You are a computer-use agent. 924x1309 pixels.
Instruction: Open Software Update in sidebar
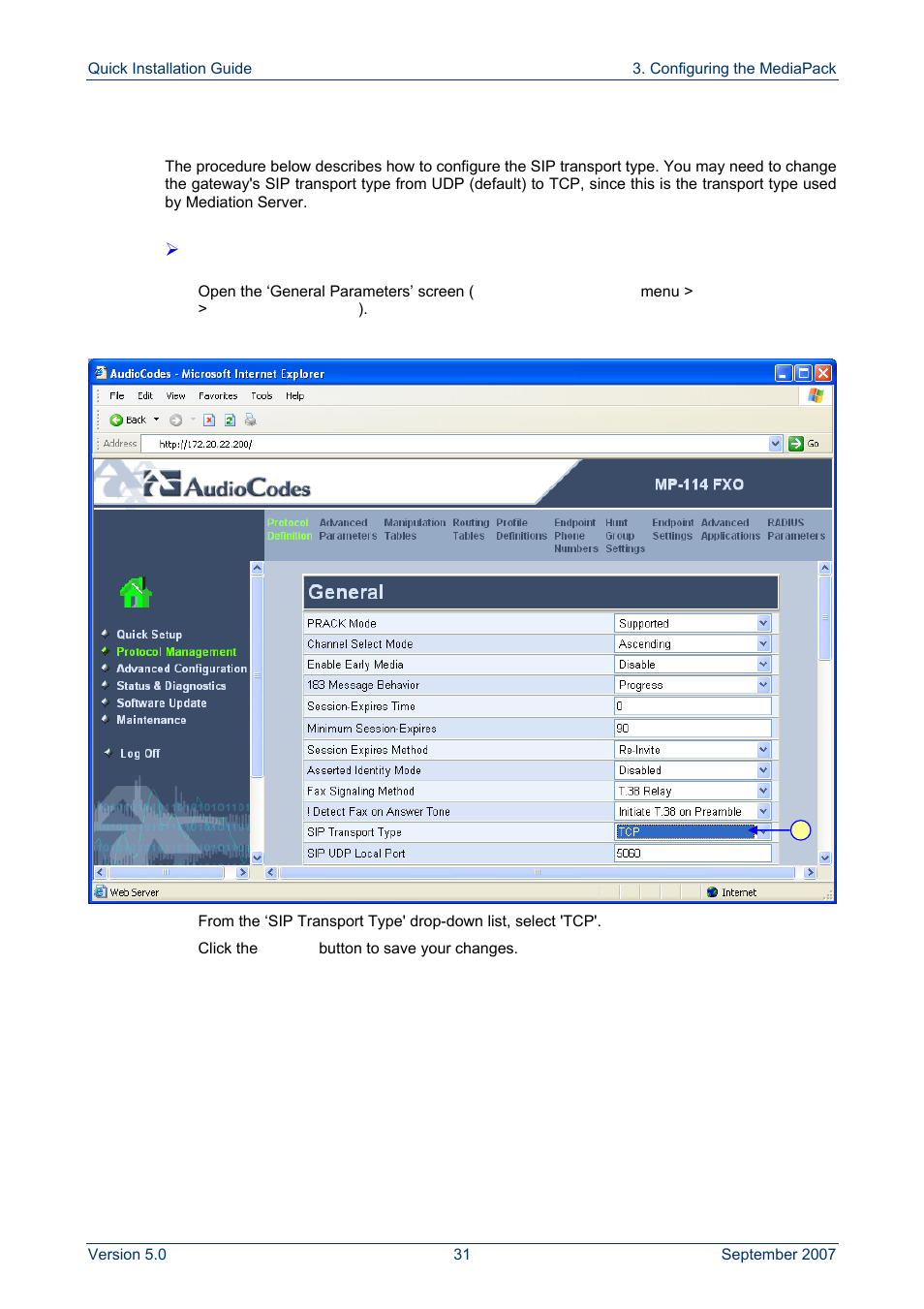tap(161, 703)
